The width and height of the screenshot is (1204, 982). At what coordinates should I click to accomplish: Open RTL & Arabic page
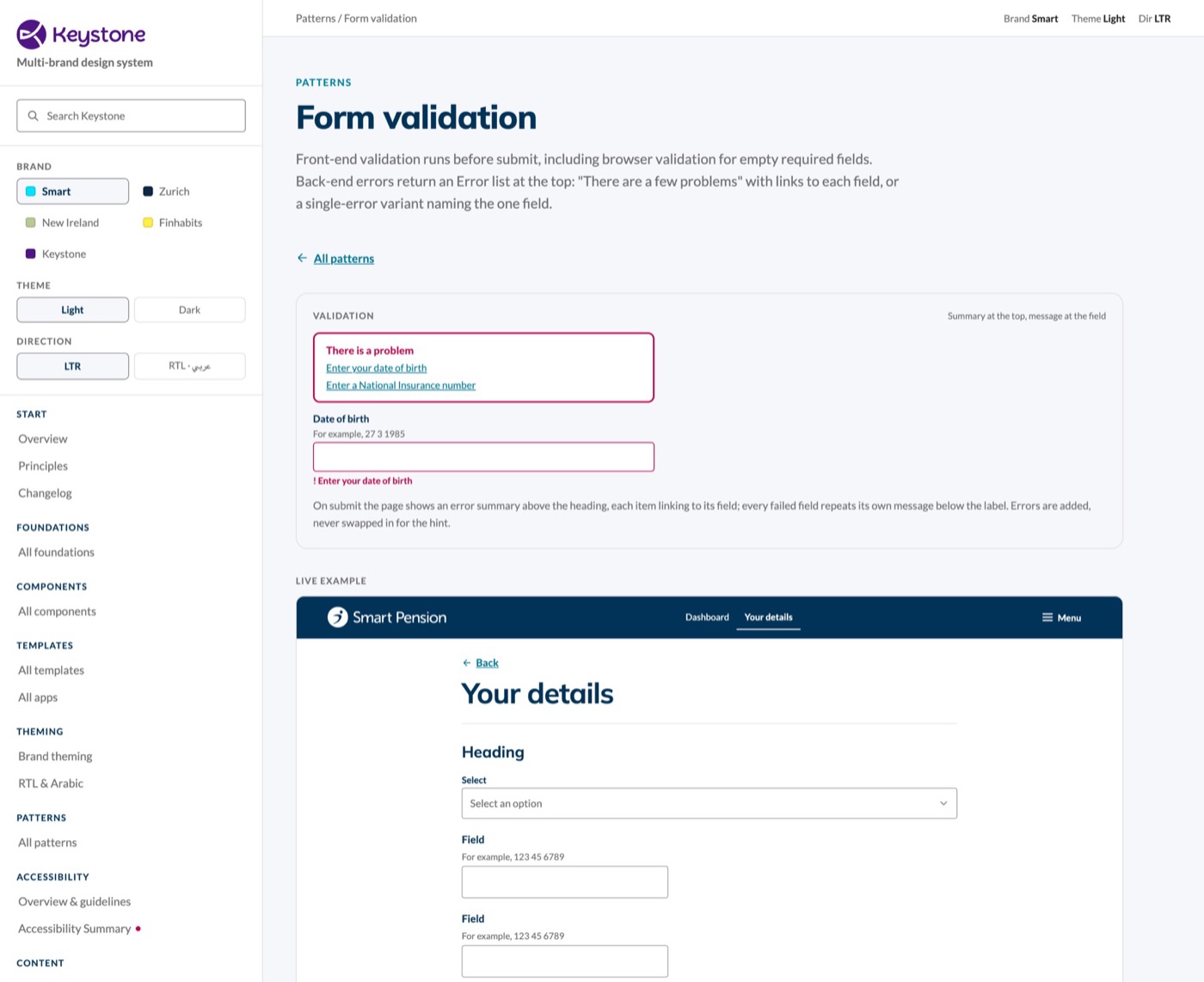click(51, 783)
